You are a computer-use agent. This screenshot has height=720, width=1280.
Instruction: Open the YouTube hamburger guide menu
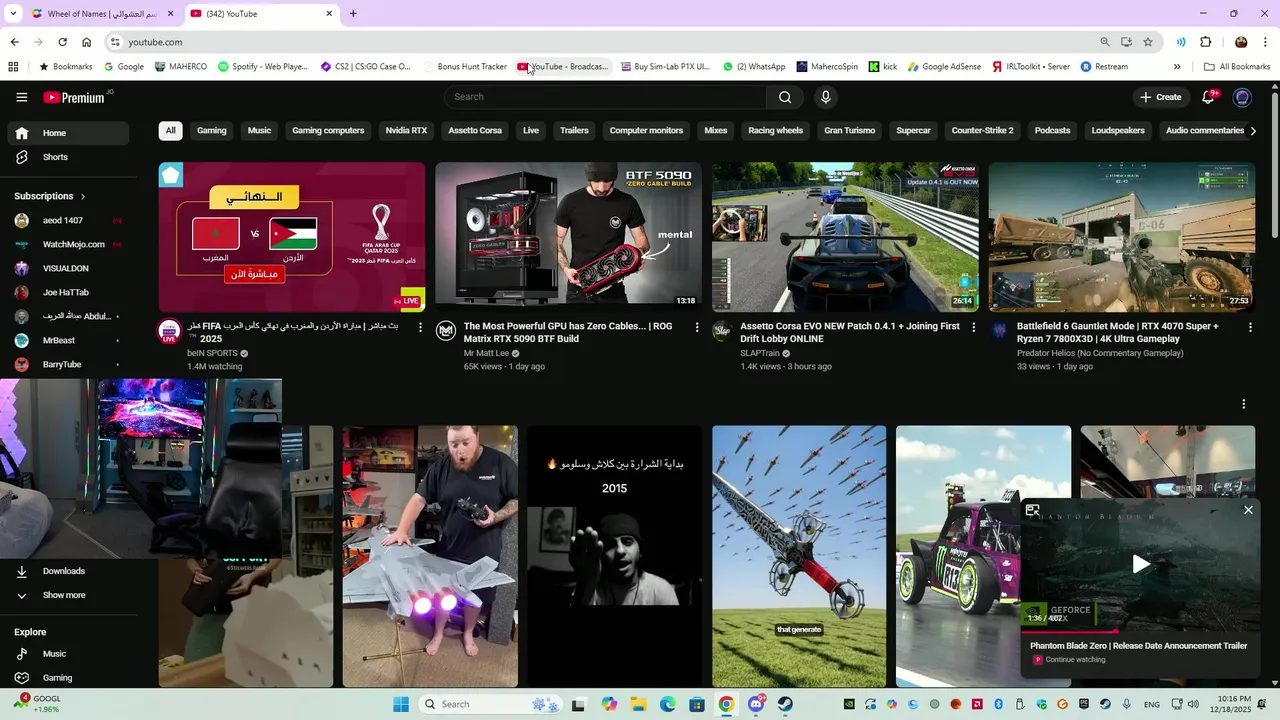21,97
